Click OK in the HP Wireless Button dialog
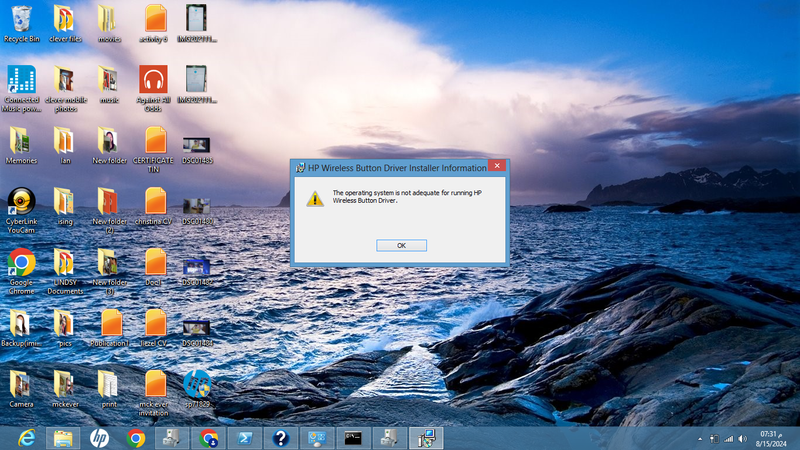This screenshot has height=450, width=800. [401, 245]
